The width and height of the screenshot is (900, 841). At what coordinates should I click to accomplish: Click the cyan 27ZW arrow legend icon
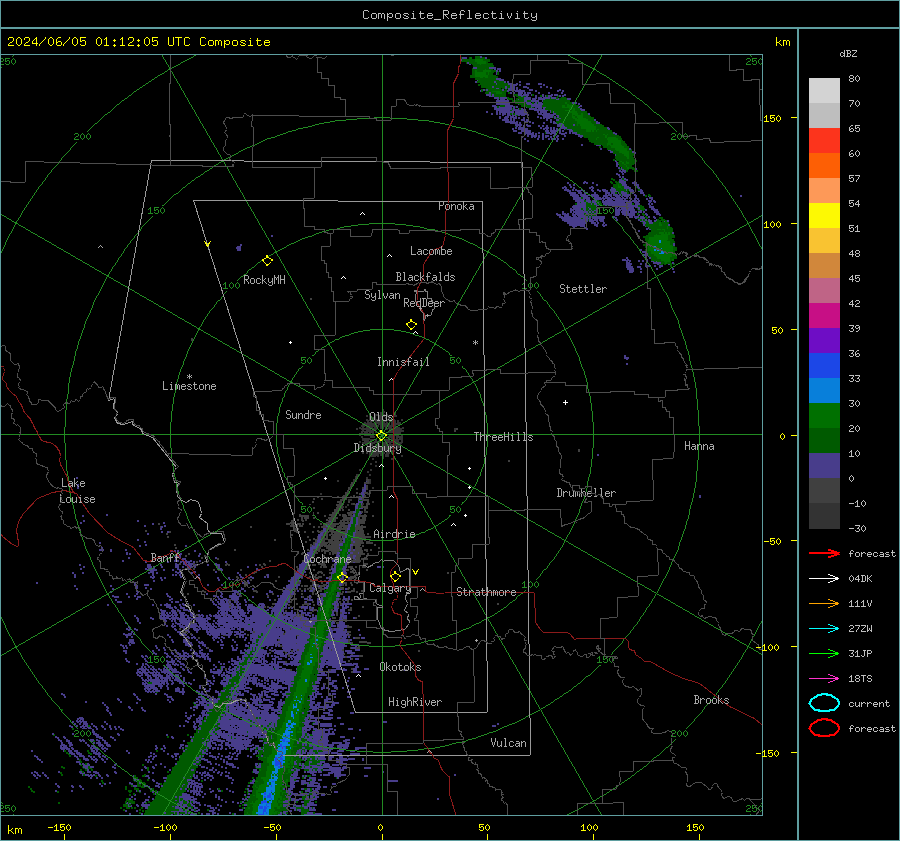coord(824,629)
